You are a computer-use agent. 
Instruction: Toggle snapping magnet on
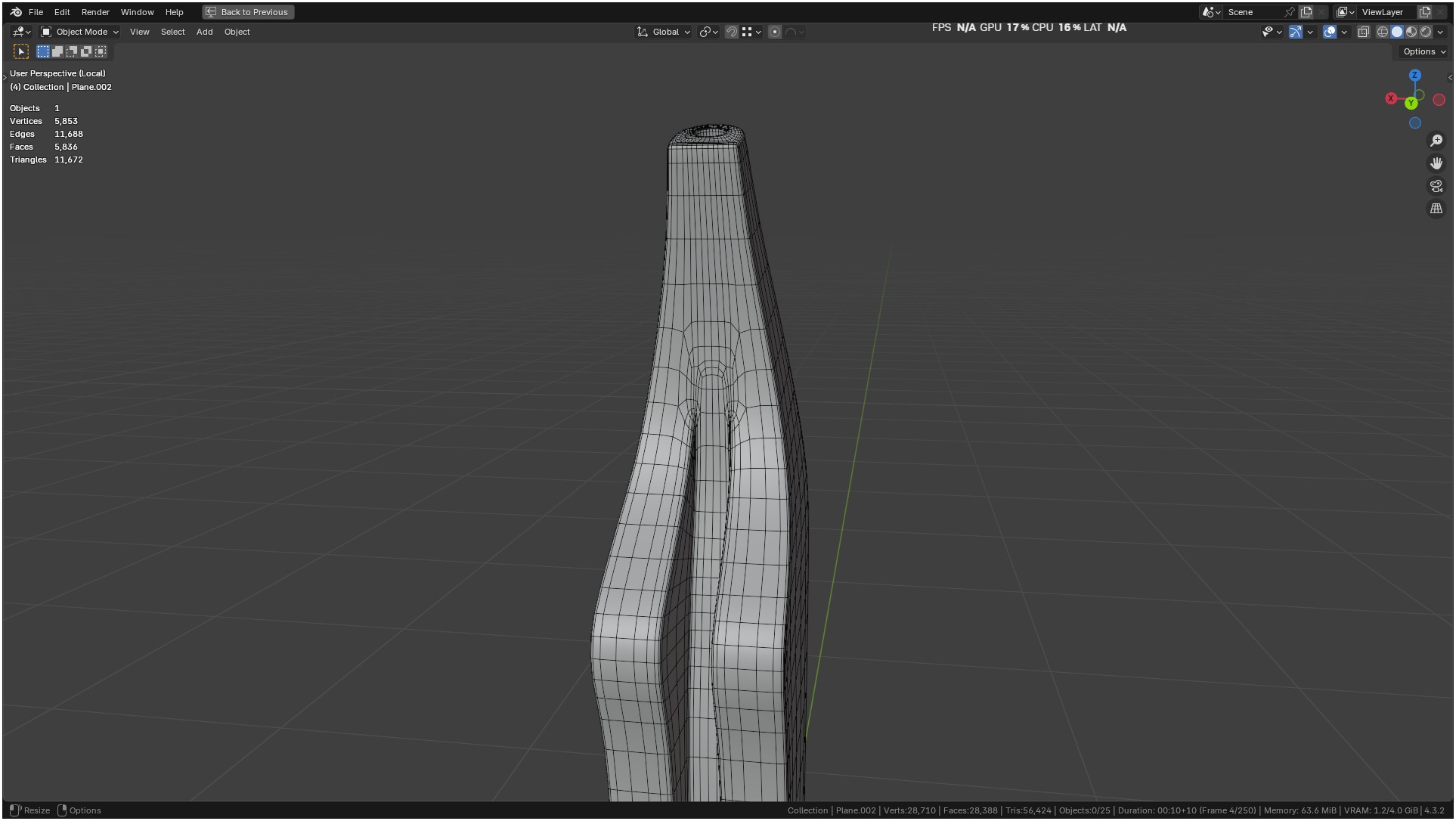coord(731,32)
